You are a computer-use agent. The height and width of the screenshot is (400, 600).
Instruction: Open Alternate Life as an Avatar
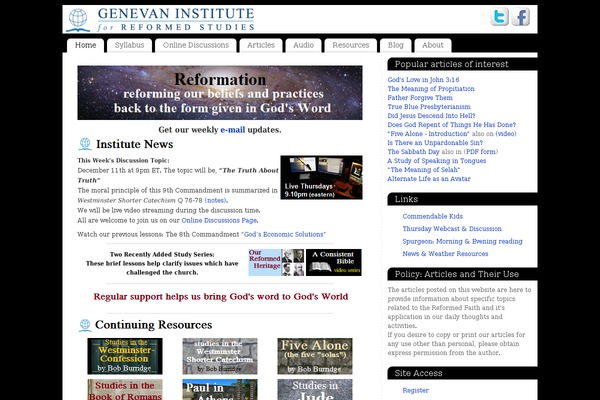tap(429, 179)
